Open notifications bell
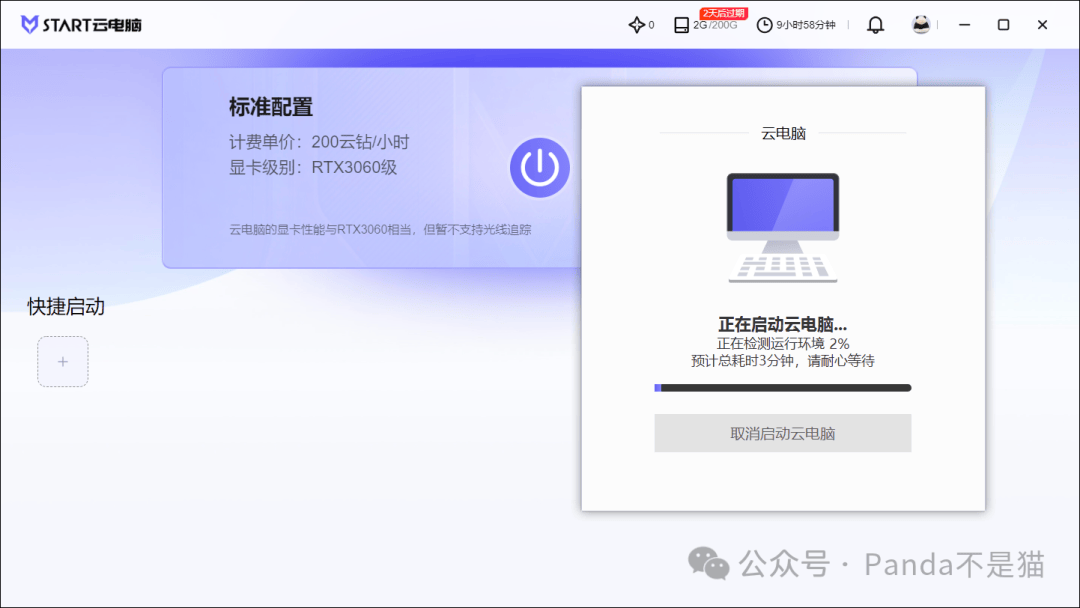The height and width of the screenshot is (608, 1080). coord(875,25)
